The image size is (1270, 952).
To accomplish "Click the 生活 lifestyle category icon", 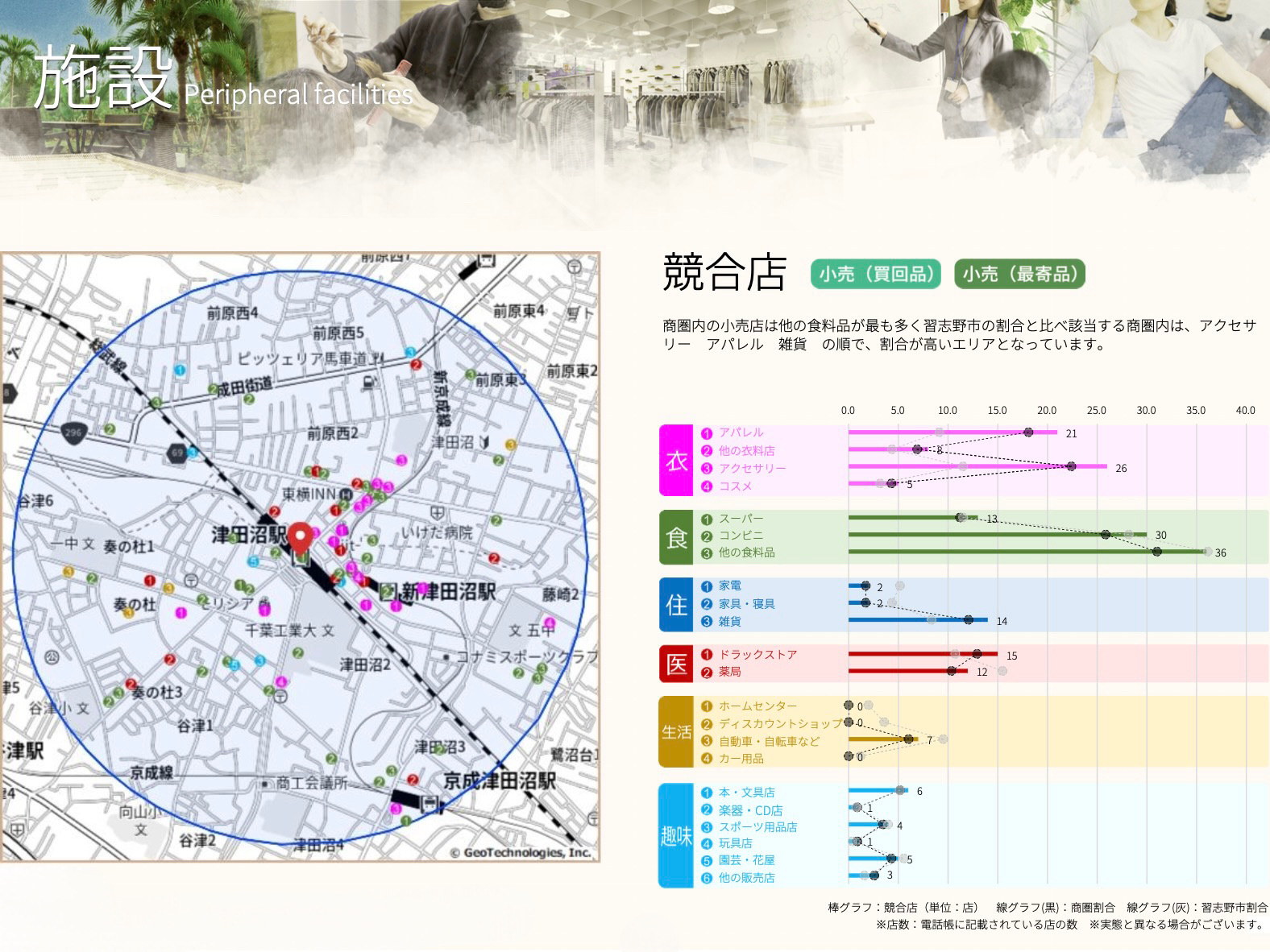I will pos(676,731).
